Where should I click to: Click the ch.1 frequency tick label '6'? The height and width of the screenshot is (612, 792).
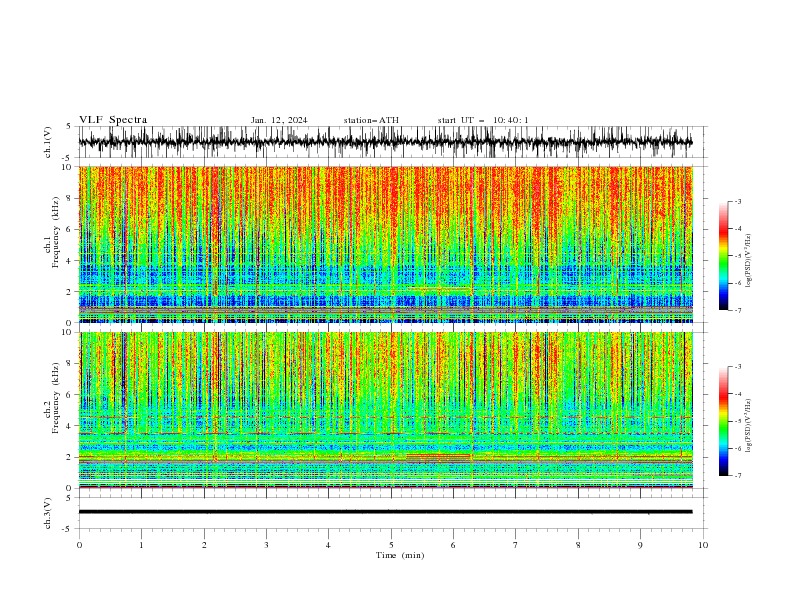tap(70, 229)
